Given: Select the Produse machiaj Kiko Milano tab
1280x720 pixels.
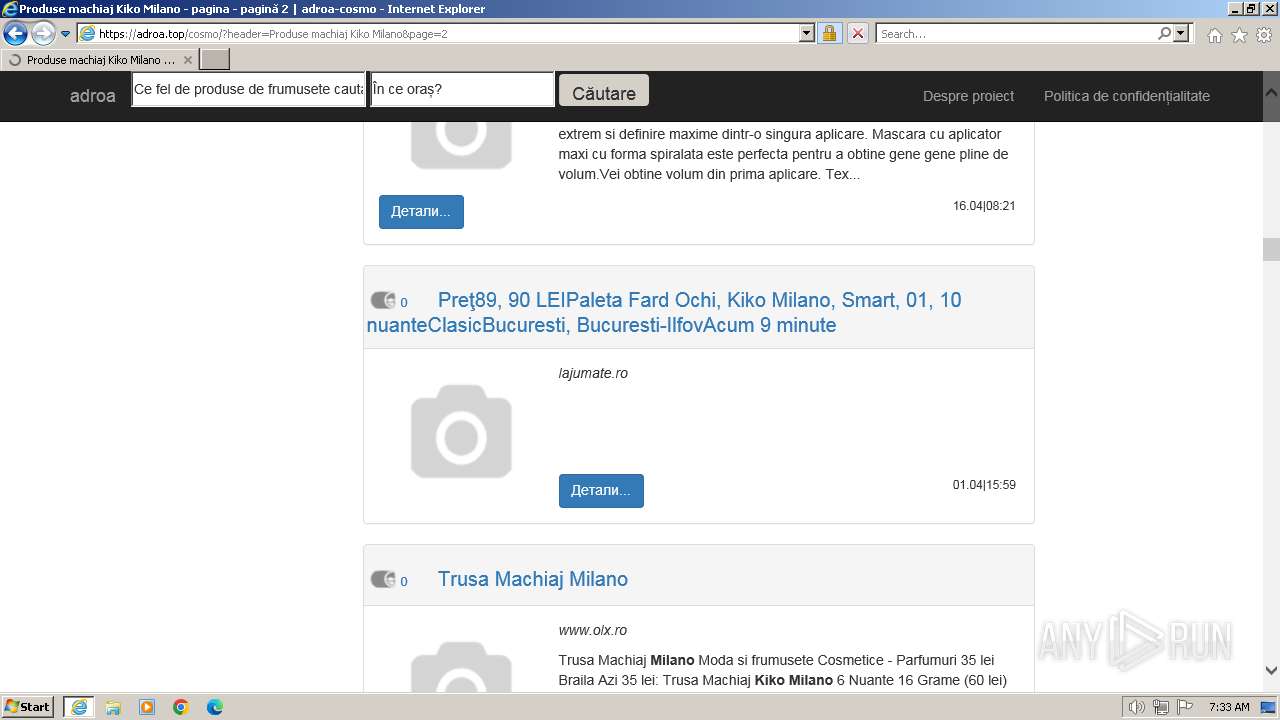Looking at the screenshot, I should coord(100,60).
